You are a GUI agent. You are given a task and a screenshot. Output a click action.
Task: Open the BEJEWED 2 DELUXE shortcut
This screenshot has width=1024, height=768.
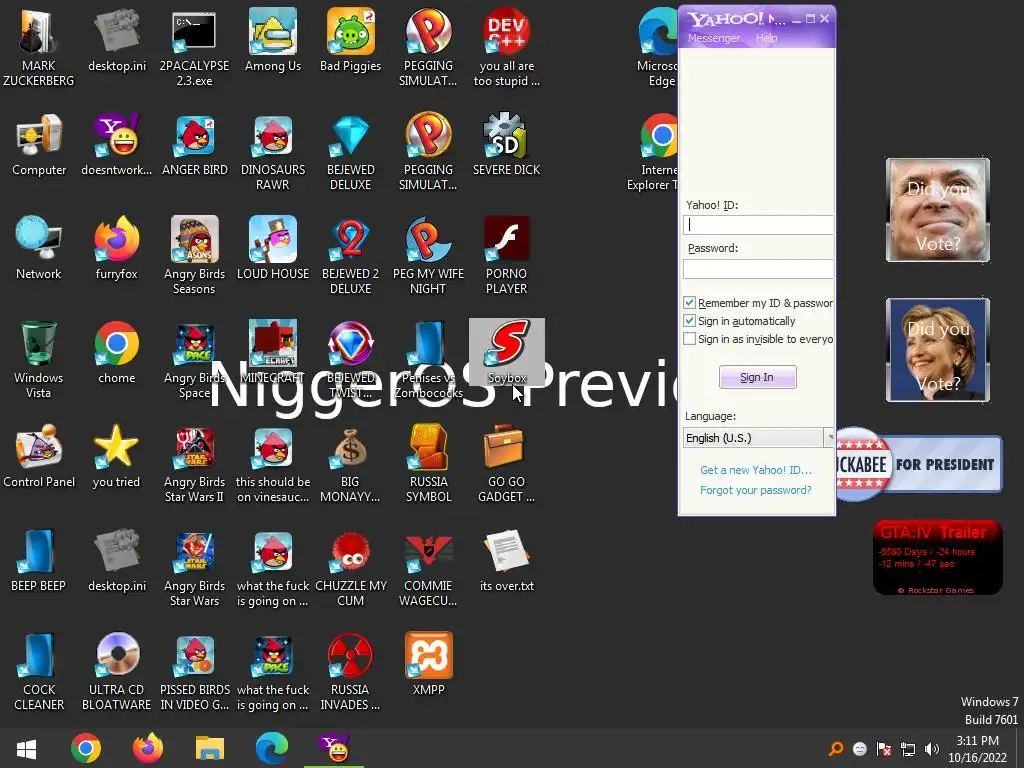click(351, 256)
